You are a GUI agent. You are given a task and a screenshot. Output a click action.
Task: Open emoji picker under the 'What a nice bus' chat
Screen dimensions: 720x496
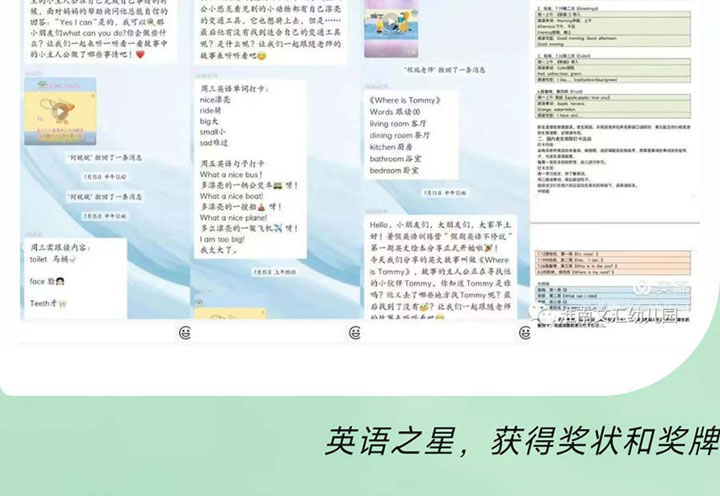point(357,332)
